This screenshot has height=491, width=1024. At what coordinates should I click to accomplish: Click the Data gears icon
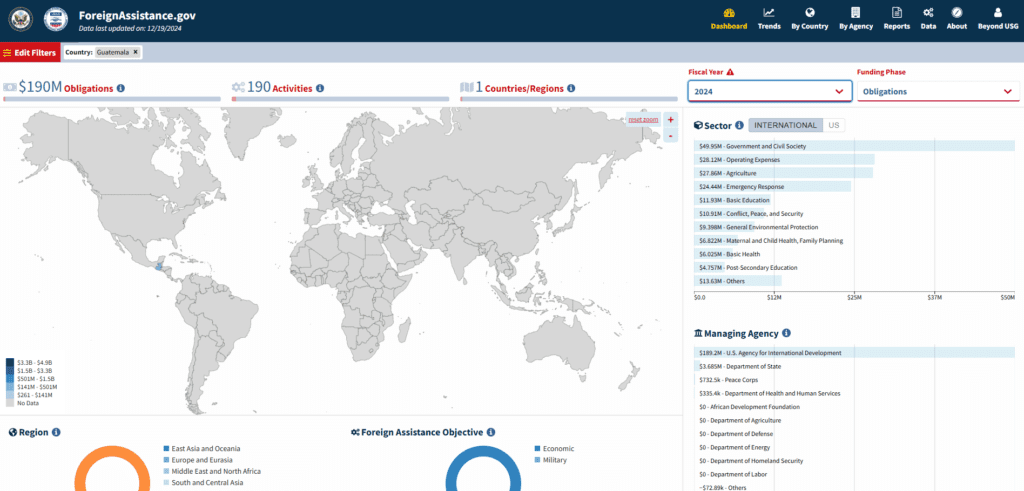pos(928,13)
